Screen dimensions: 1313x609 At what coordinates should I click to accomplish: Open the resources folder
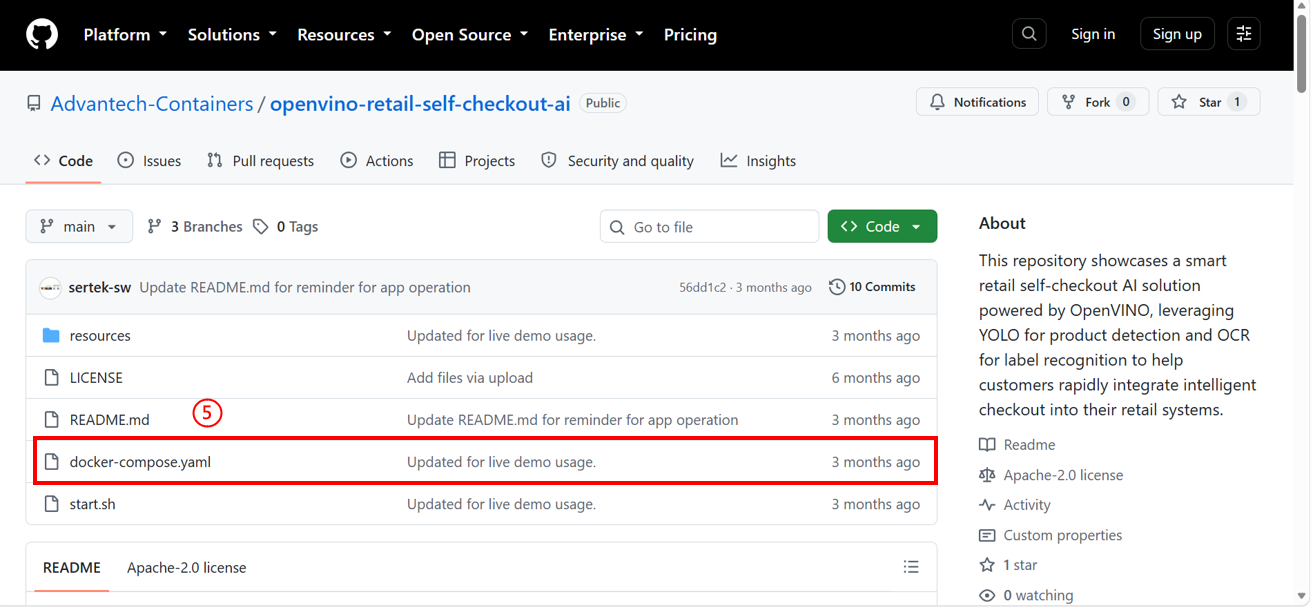[x=100, y=336]
